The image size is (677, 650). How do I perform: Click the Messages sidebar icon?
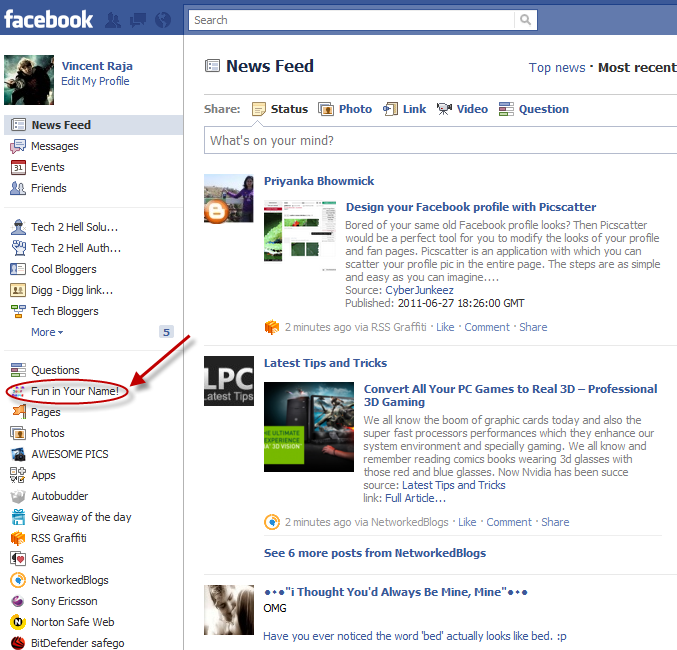pyautogui.click(x=18, y=146)
